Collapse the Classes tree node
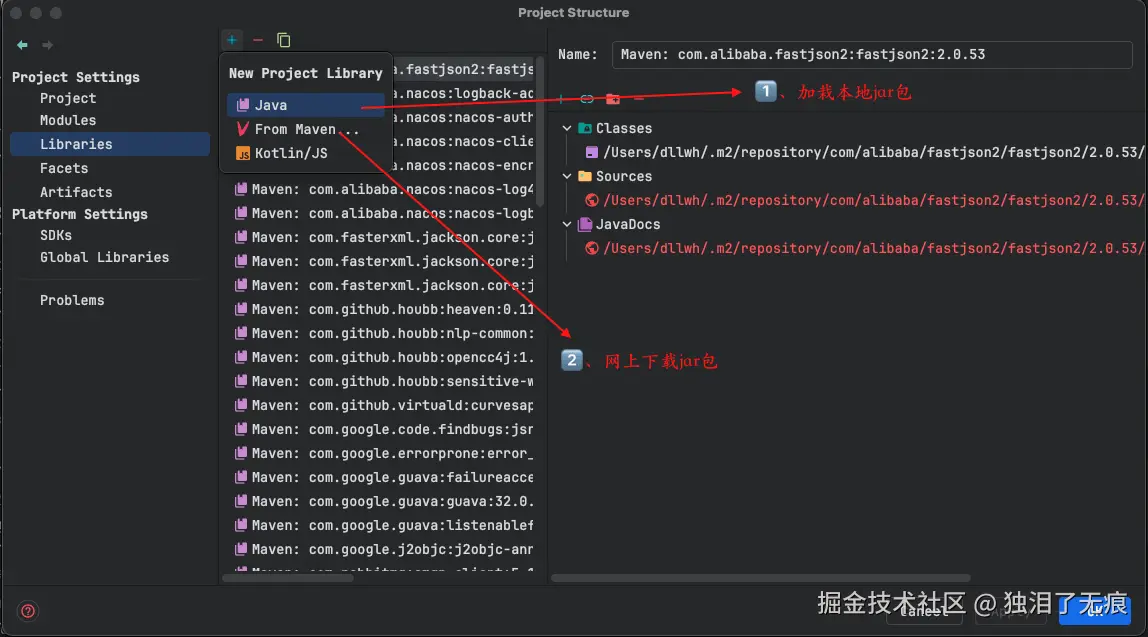The width and height of the screenshot is (1148, 637). click(567, 128)
